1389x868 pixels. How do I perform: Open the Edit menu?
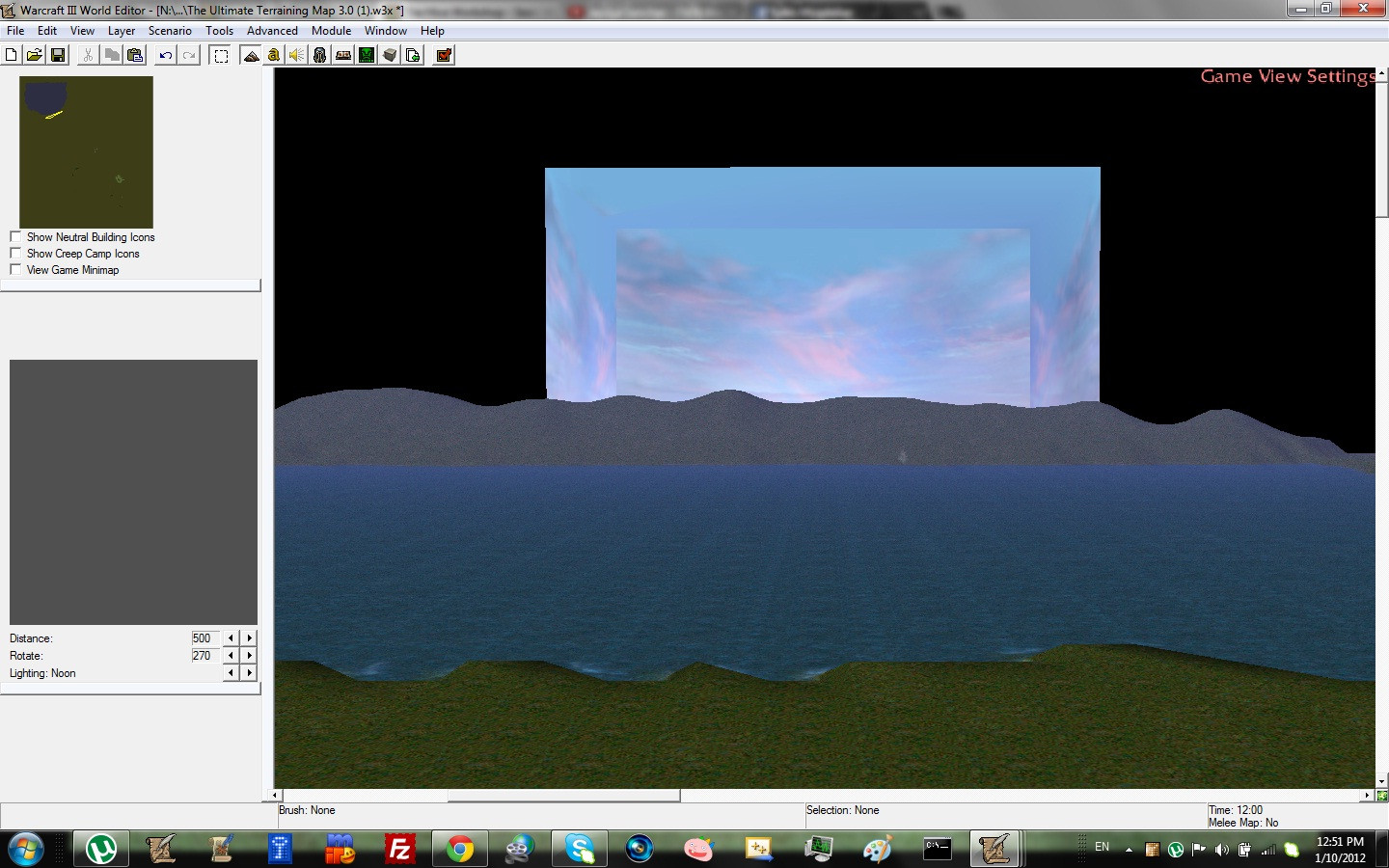47,31
